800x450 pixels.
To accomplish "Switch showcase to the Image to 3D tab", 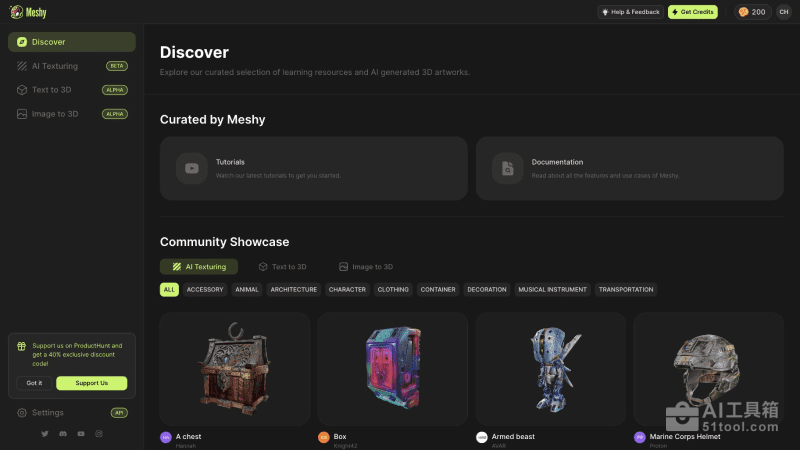I will coord(366,267).
